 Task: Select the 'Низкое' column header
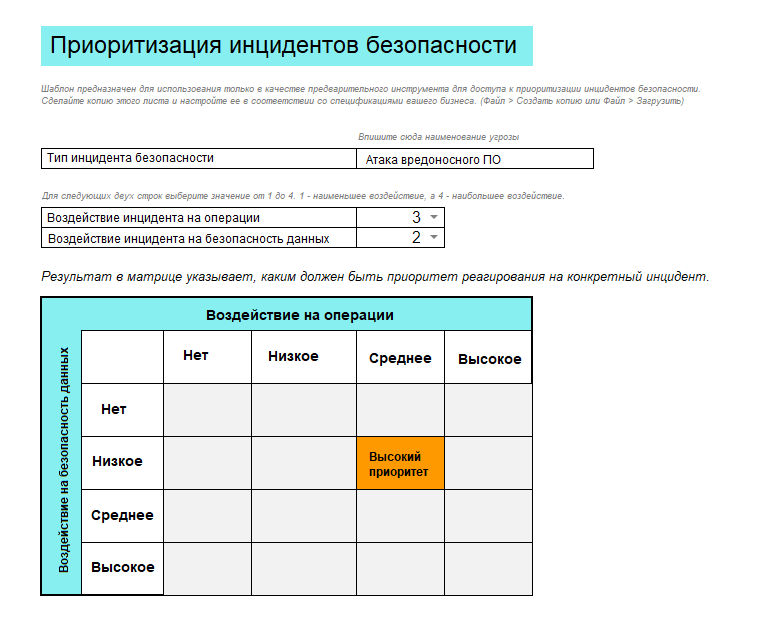(x=293, y=356)
